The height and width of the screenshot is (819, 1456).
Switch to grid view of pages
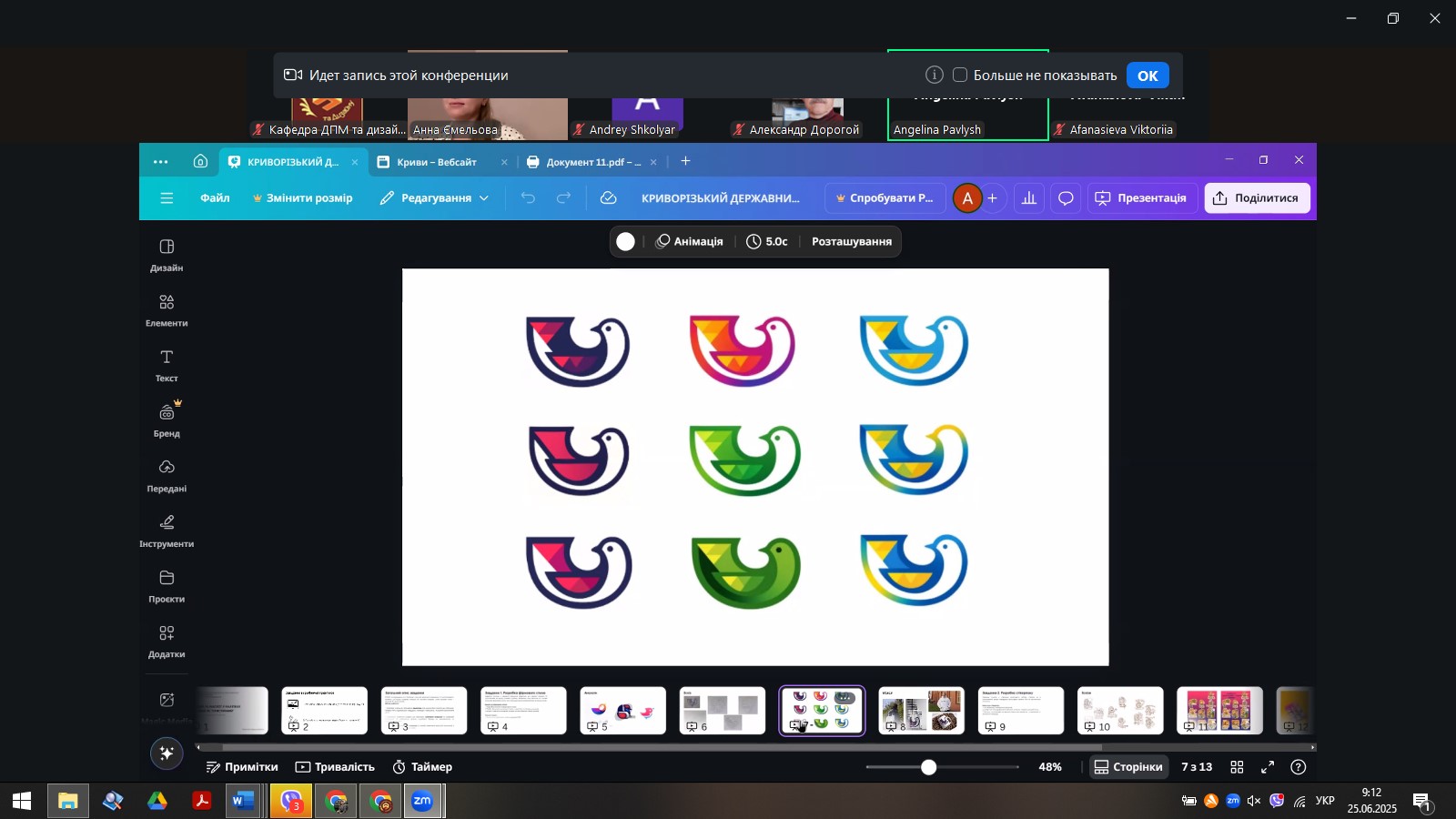[x=1237, y=767]
